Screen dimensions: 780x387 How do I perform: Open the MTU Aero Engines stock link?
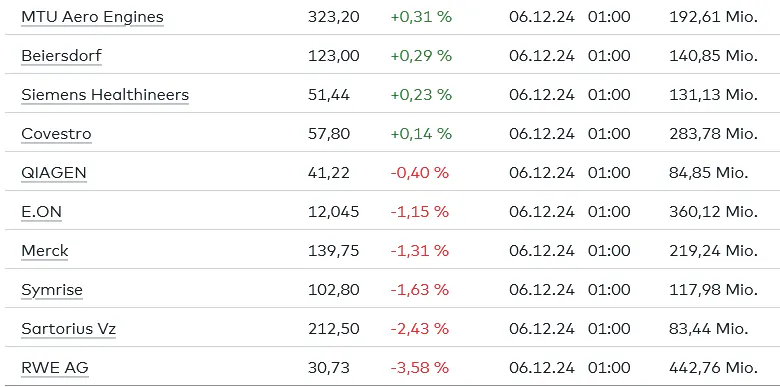click(92, 17)
